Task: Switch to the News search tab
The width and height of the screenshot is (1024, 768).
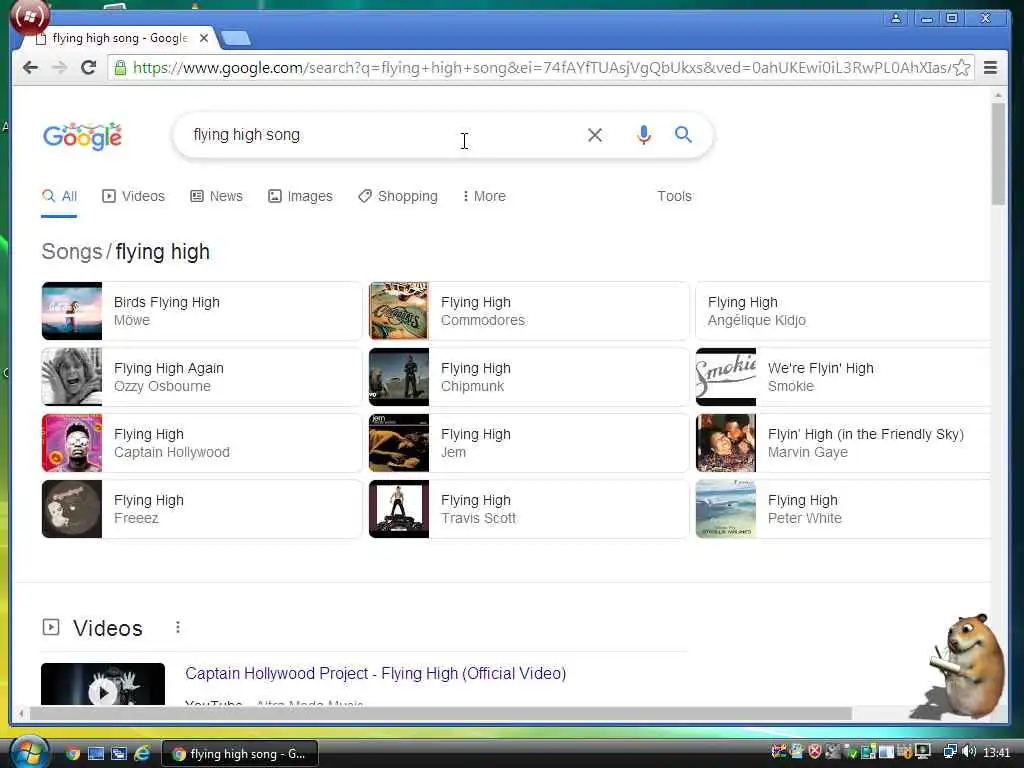Action: coord(216,196)
